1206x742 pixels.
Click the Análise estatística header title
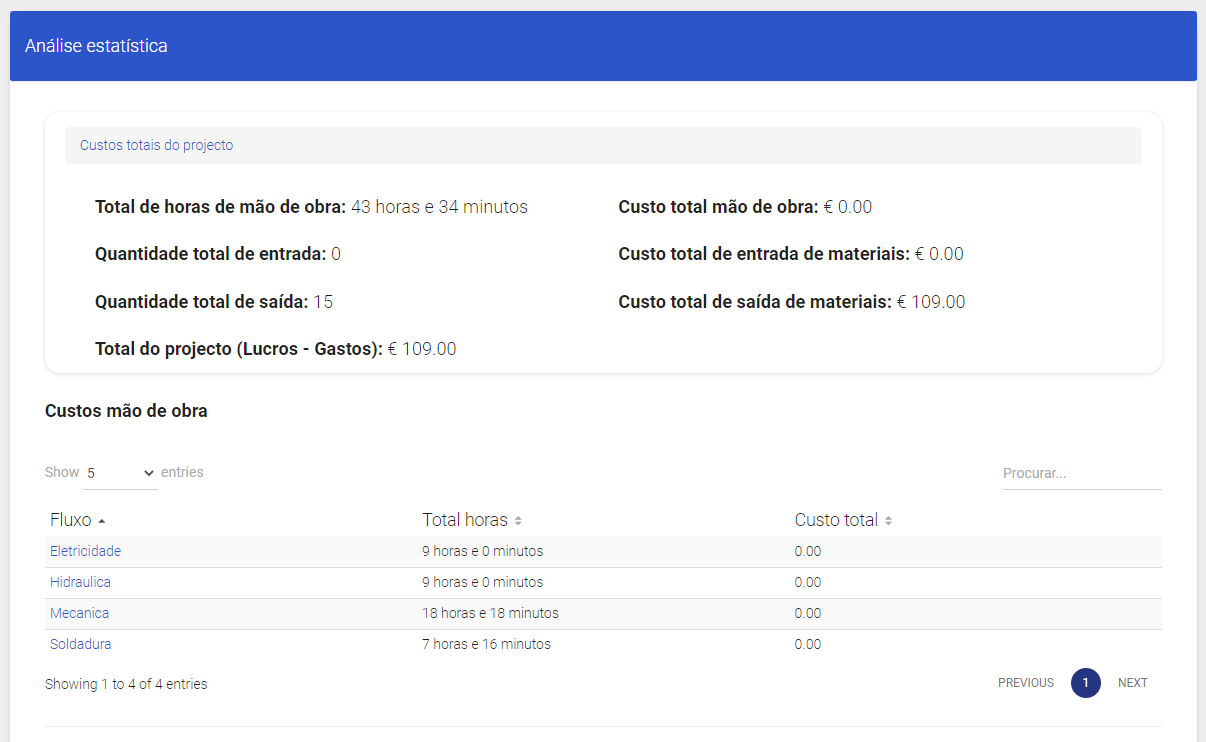point(96,46)
